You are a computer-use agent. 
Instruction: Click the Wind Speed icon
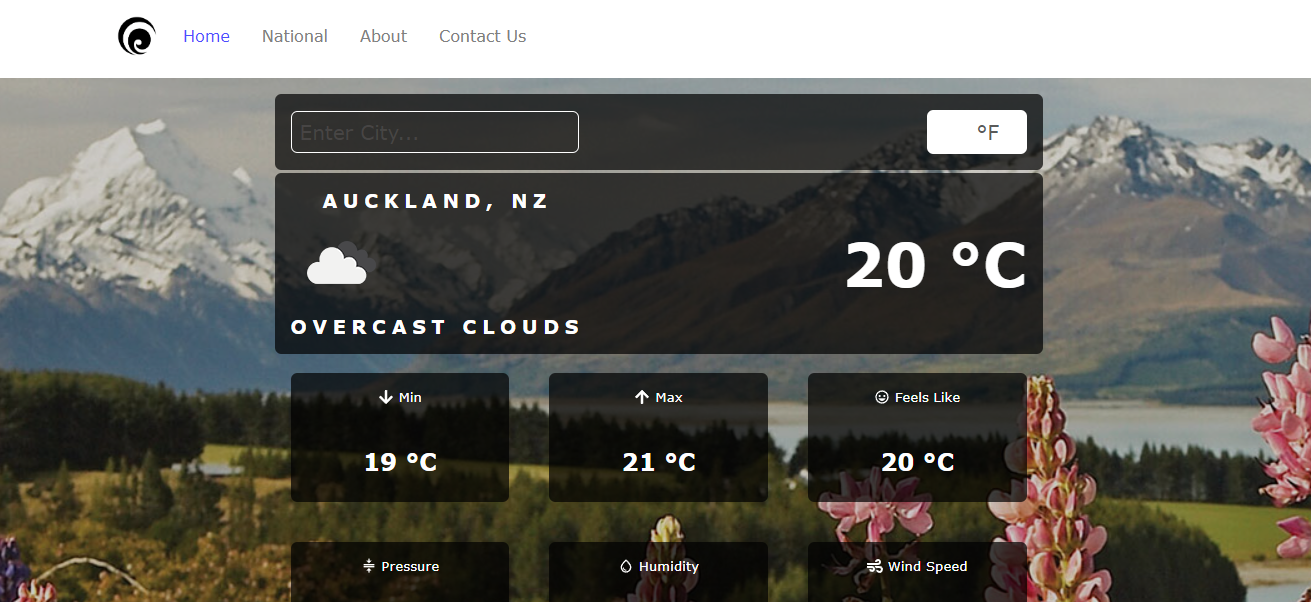coord(875,566)
